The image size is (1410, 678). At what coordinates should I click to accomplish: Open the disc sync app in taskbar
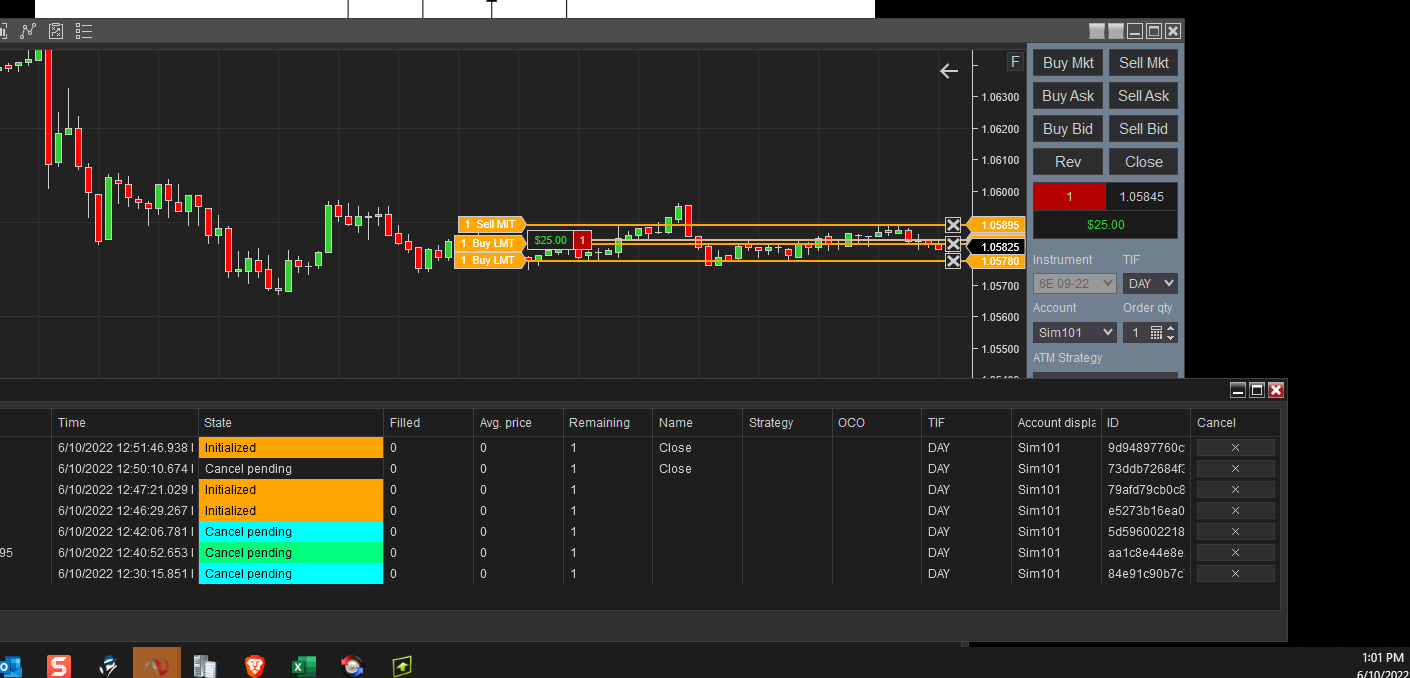click(x=351, y=665)
